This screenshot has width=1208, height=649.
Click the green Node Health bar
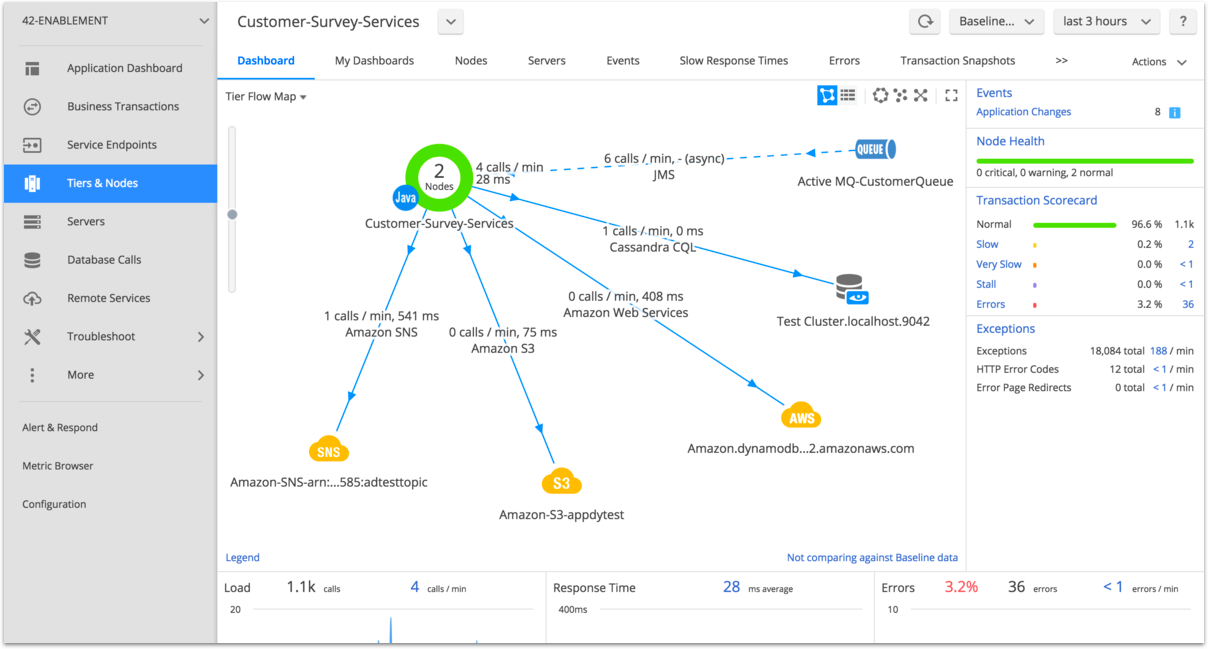(x=1085, y=160)
